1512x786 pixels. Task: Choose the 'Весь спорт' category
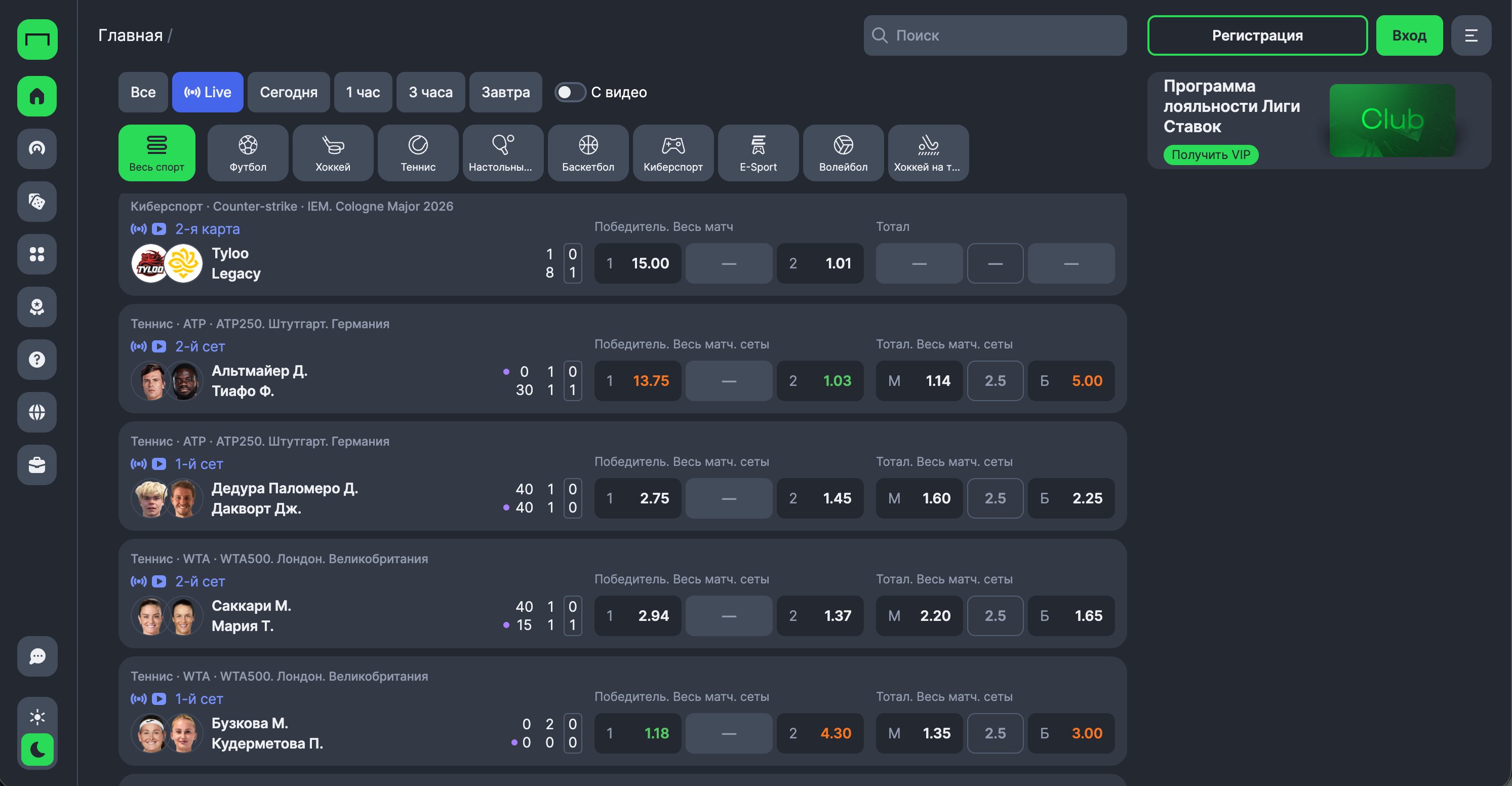pyautogui.click(x=156, y=152)
